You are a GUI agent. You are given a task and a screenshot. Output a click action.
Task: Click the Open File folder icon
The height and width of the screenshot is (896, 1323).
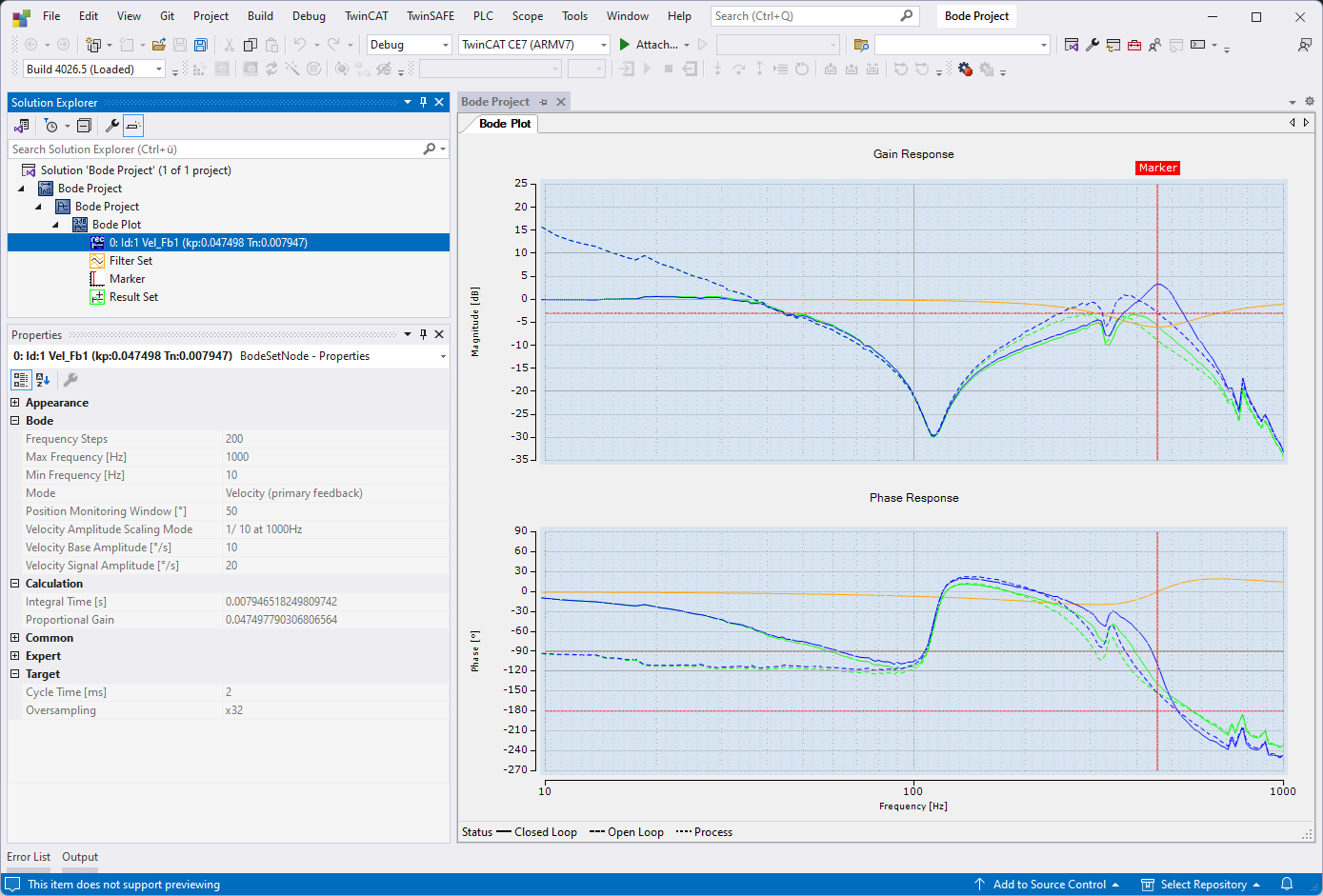click(x=159, y=45)
